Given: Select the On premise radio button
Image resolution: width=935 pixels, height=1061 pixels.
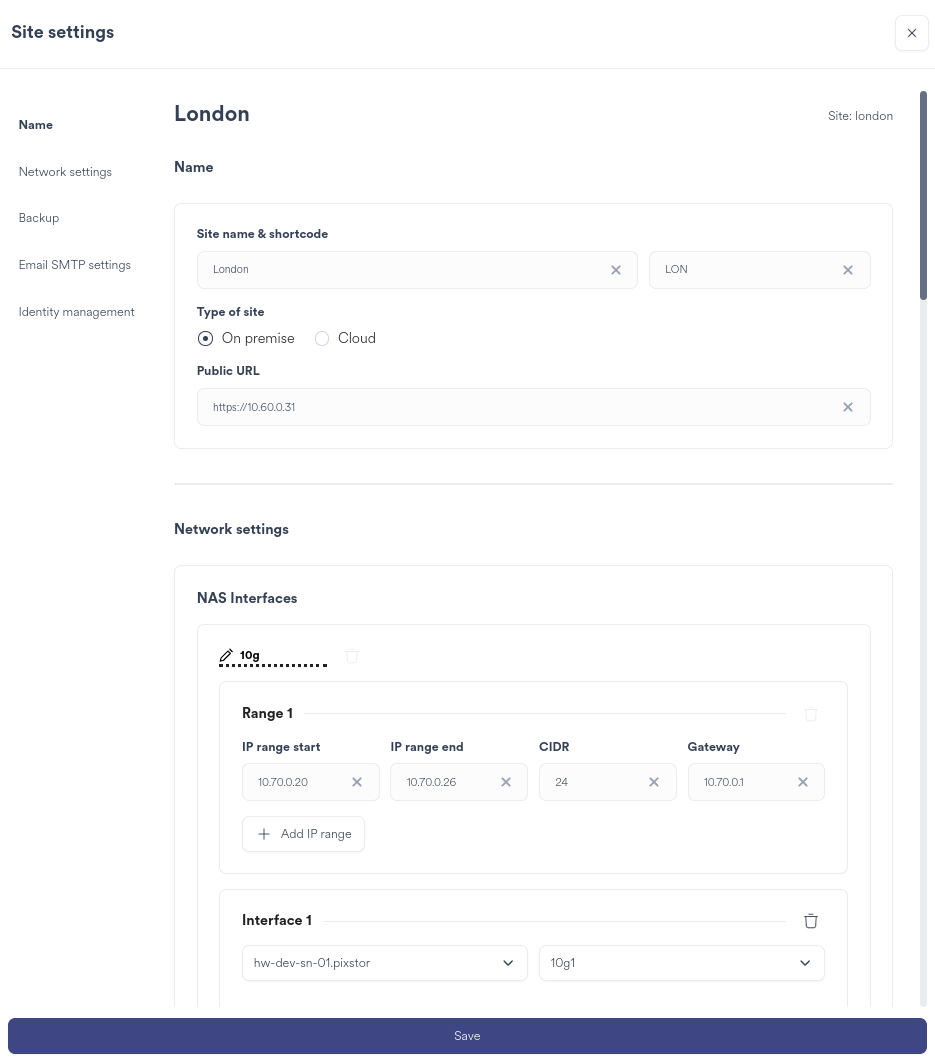Looking at the screenshot, I should tap(205, 338).
